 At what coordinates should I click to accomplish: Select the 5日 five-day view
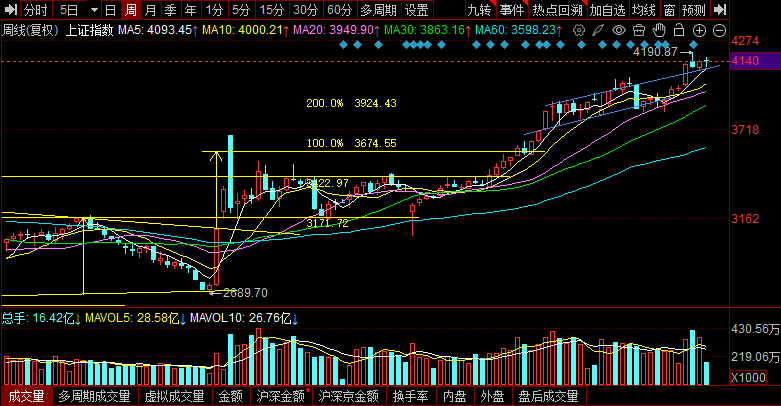69,10
